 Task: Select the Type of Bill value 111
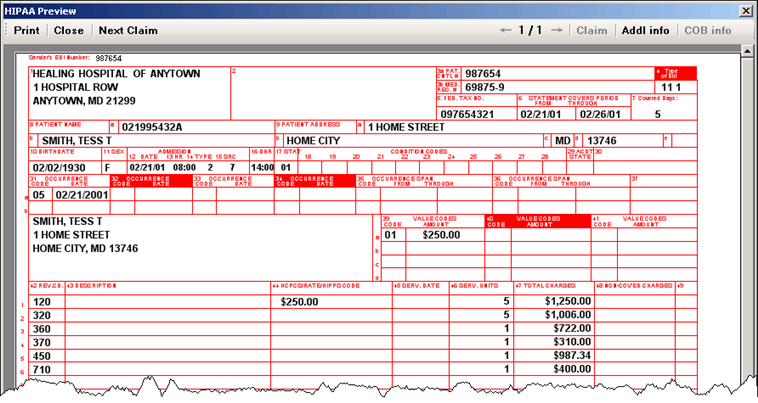(685, 88)
